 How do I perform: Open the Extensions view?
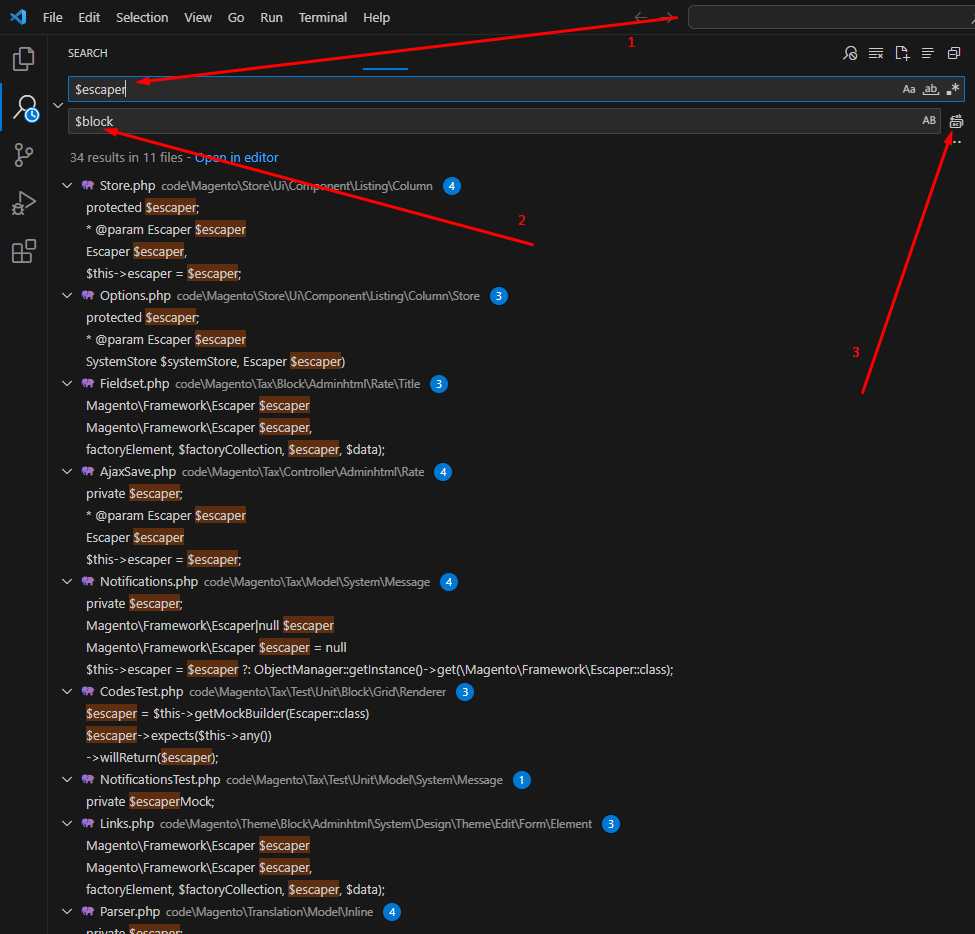click(x=24, y=251)
